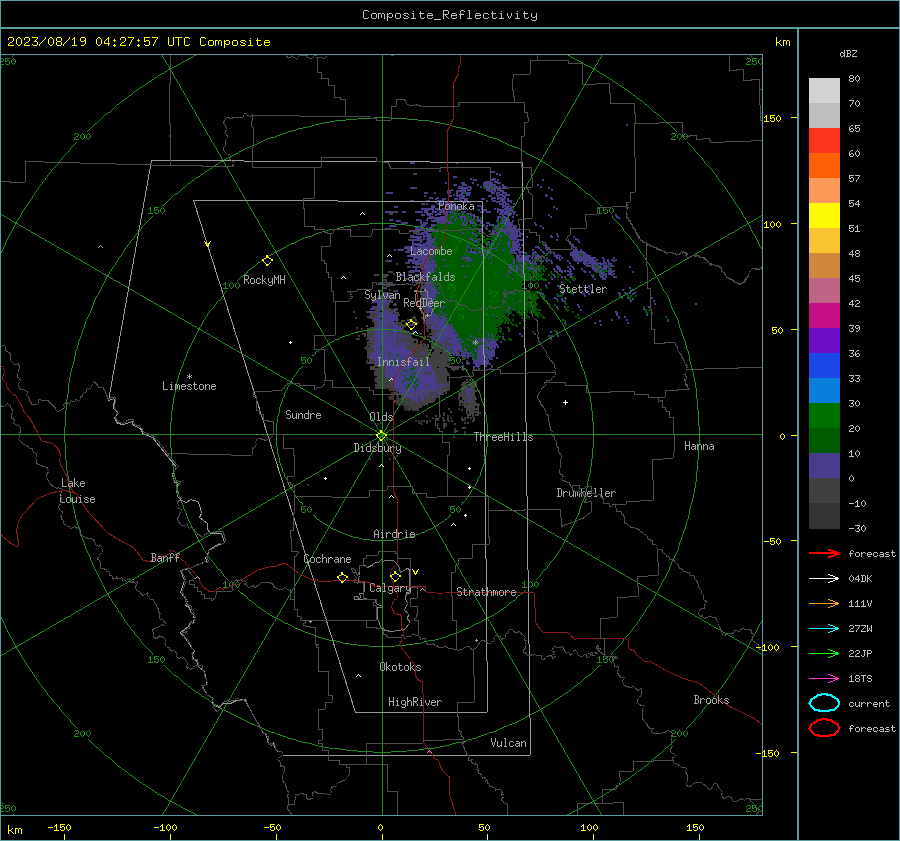The image size is (900, 841).
Task: Click the radar-center diamond at Didsbury
Action: coord(381,436)
